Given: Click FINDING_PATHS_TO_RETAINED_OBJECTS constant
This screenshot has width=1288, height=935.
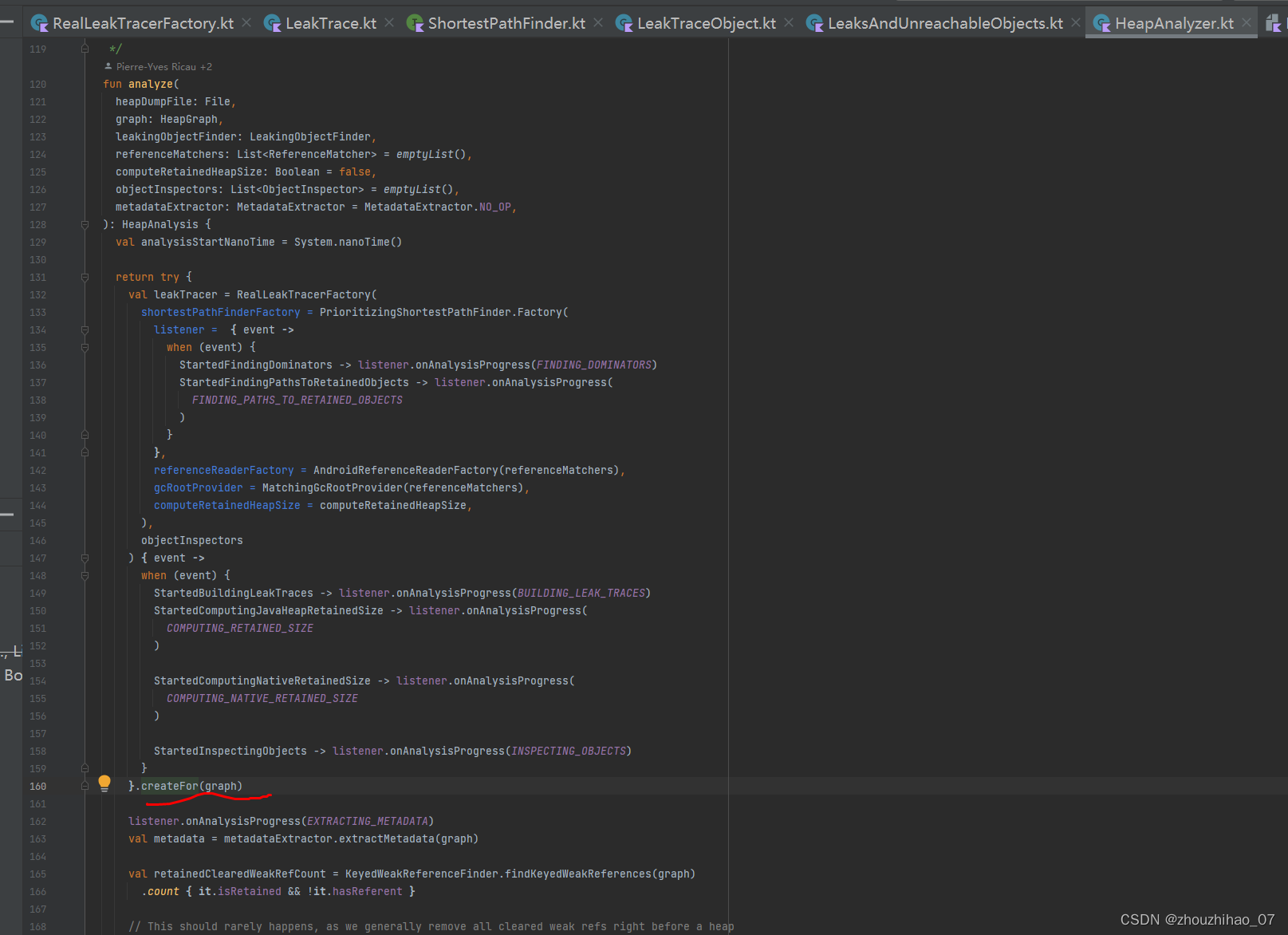Looking at the screenshot, I should coord(297,400).
